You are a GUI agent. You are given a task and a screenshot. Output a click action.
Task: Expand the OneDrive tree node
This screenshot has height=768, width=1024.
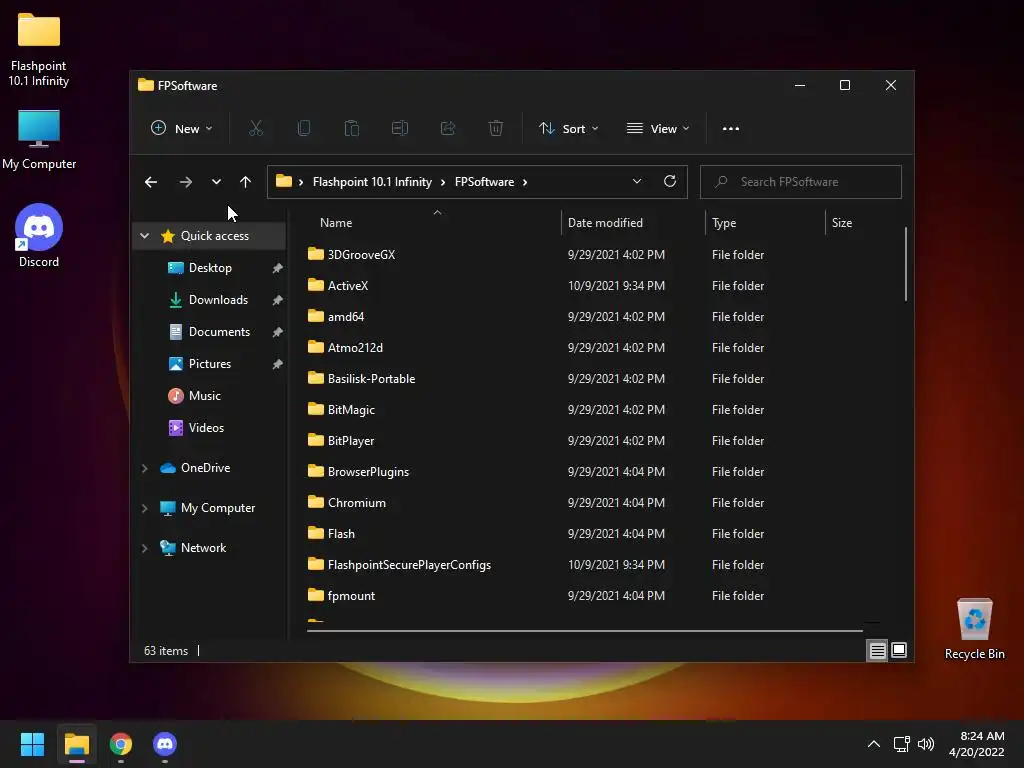[x=144, y=468]
